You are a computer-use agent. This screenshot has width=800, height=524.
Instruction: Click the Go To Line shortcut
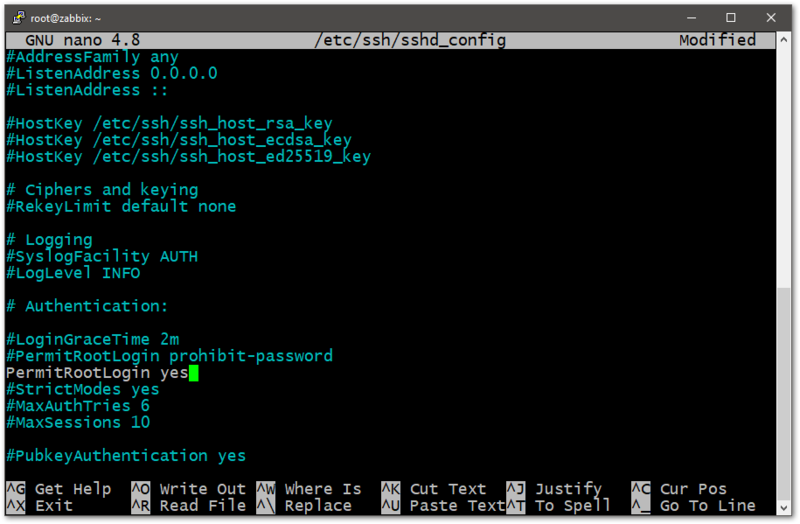click(x=707, y=506)
